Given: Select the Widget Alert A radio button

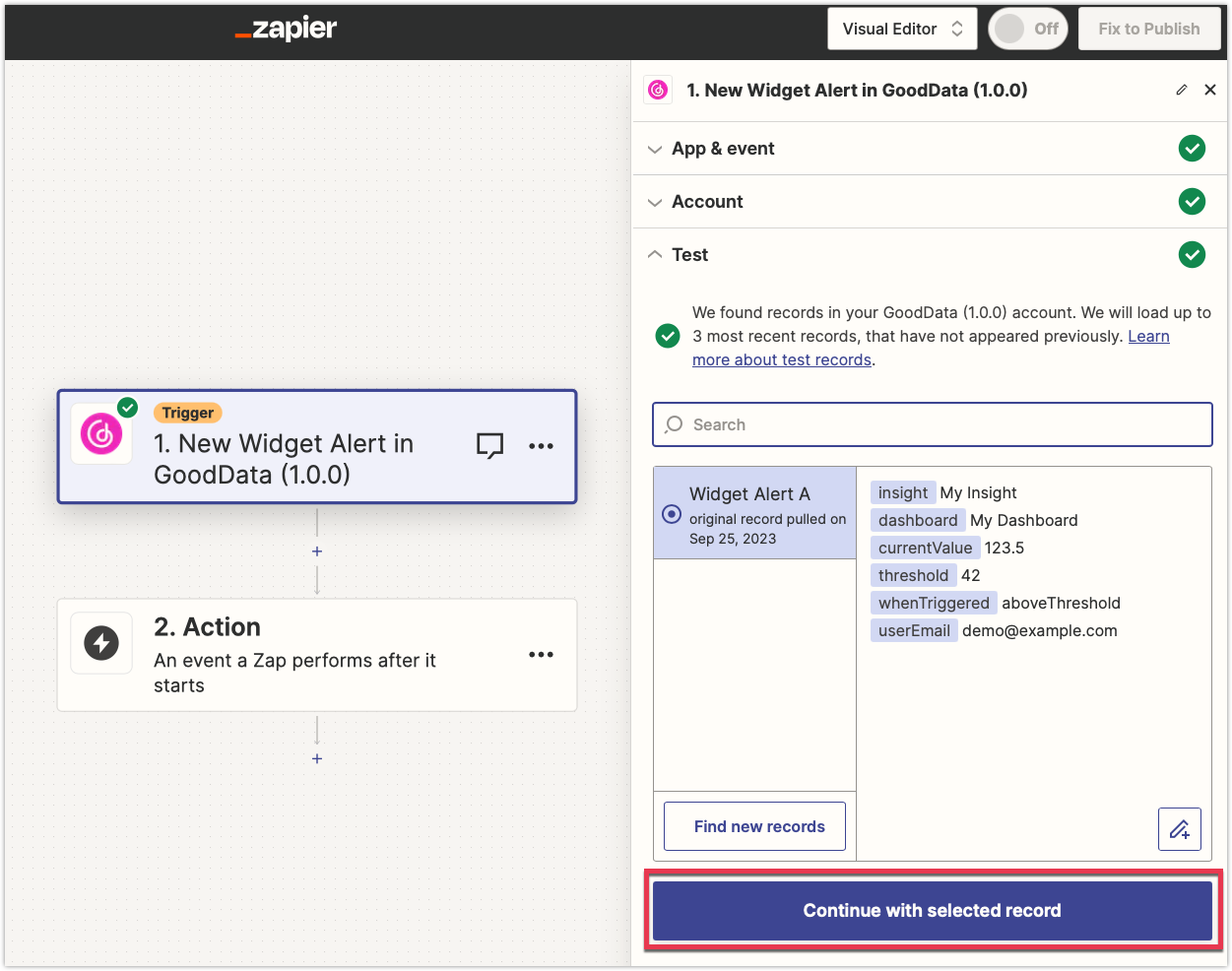Looking at the screenshot, I should pos(672,514).
